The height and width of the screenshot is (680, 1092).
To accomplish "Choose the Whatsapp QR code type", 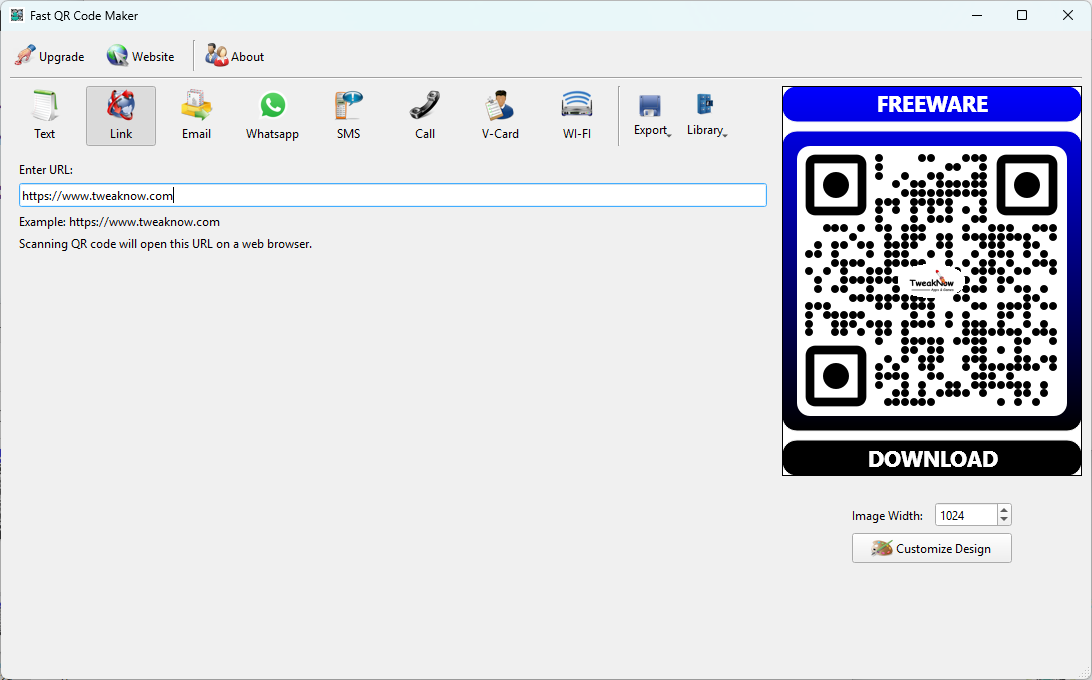I will (272, 116).
